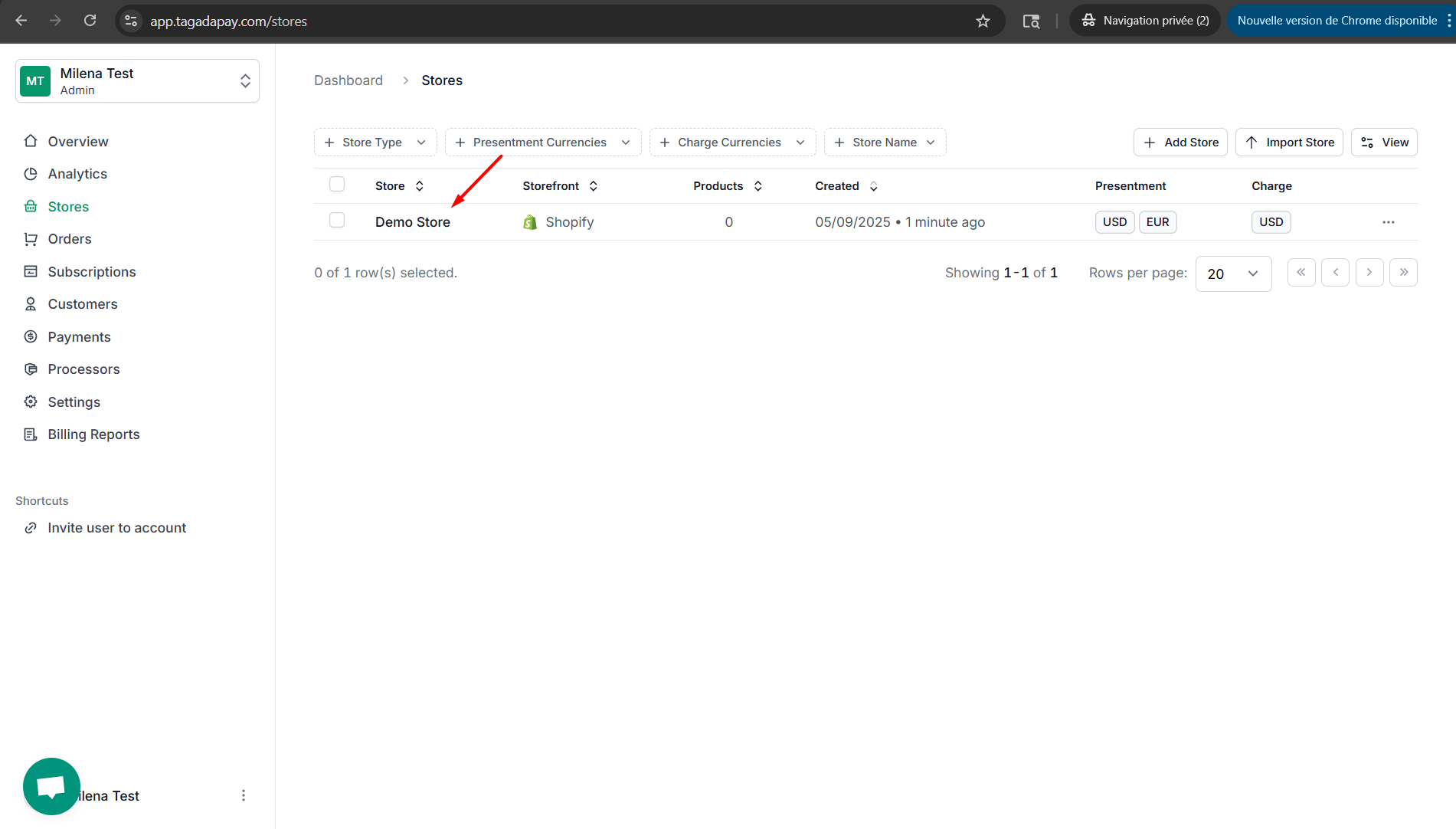The image size is (1456, 829).
Task: Bookmark this page with the star icon
Action: (983, 21)
